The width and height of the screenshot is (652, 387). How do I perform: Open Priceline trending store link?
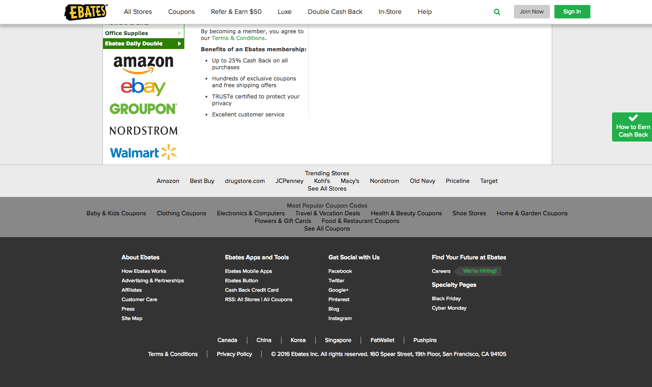[457, 181]
